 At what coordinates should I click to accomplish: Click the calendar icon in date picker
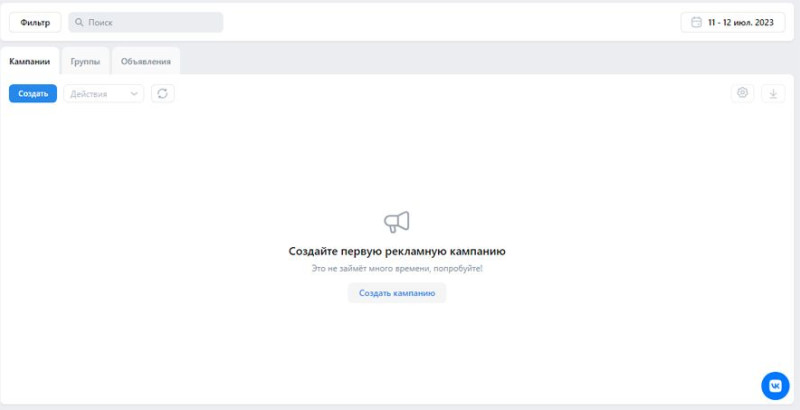point(696,22)
